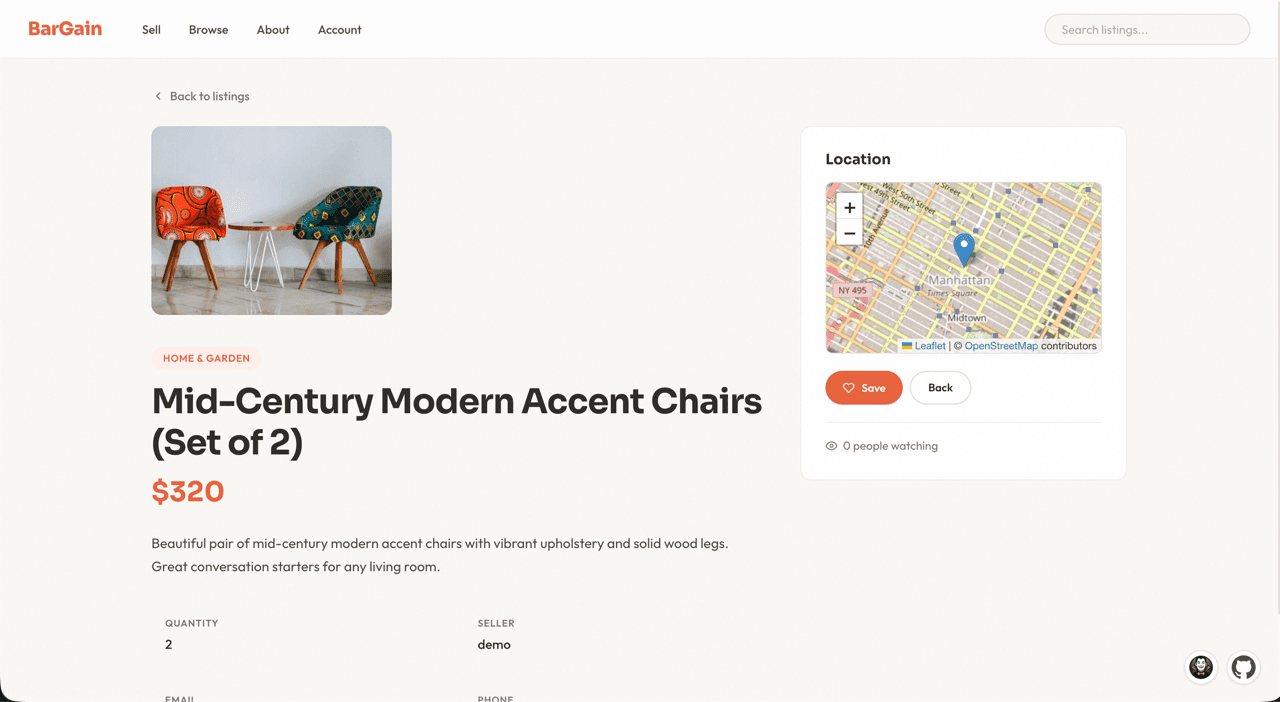Focus the Search listings field
The width and height of the screenshot is (1280, 702).
click(1147, 30)
